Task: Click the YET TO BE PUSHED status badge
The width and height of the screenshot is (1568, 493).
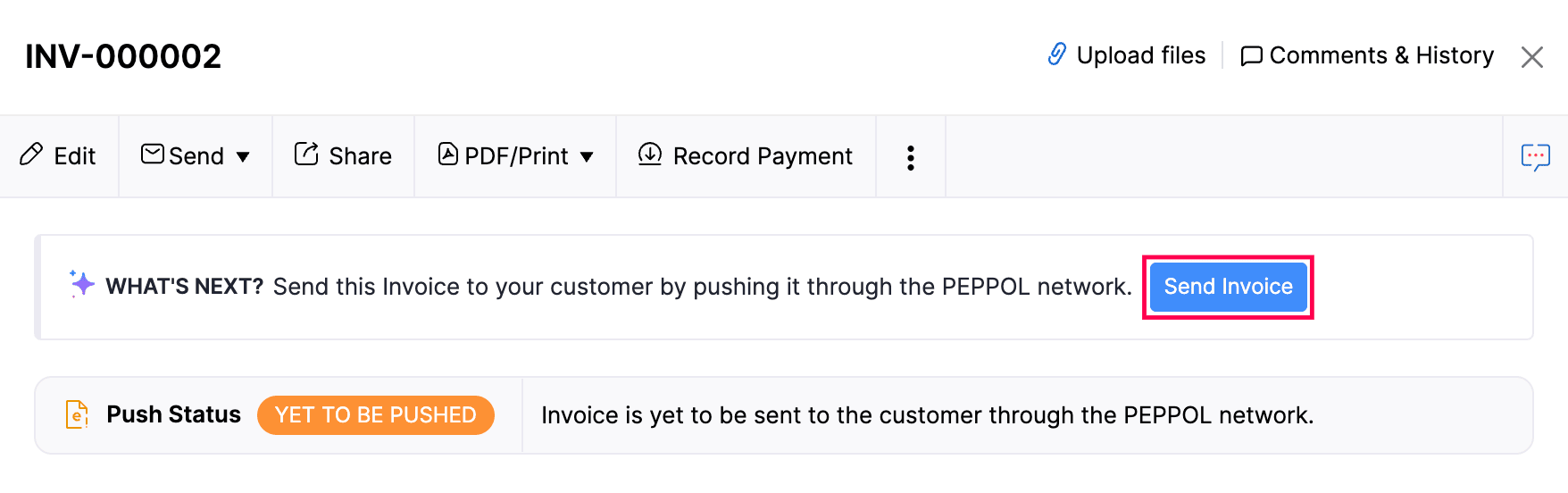Action: tap(375, 415)
